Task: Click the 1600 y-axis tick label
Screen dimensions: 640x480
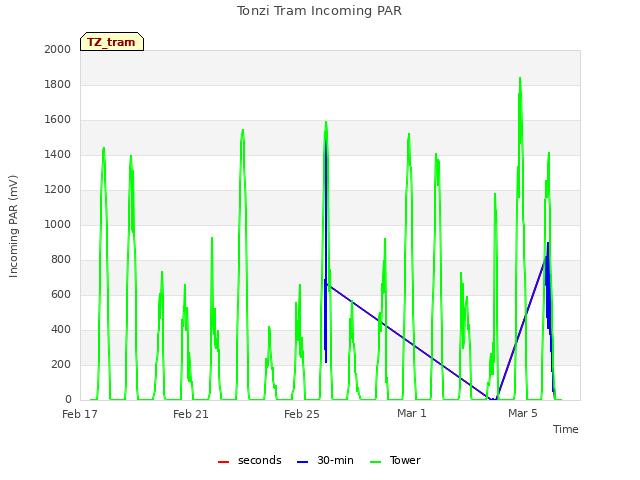Action: 58,120
